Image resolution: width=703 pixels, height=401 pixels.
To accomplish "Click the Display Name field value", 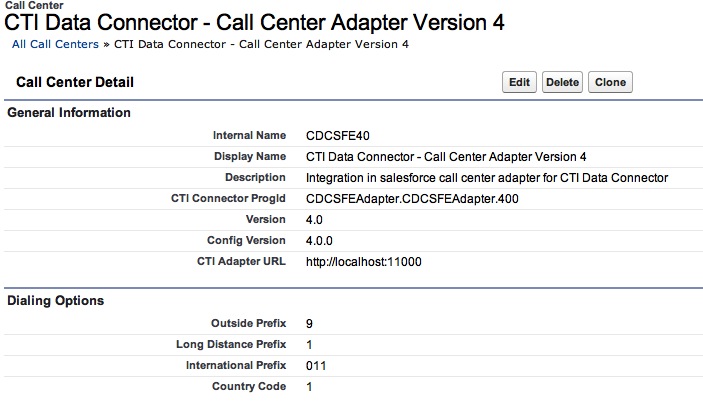I will tap(446, 157).
